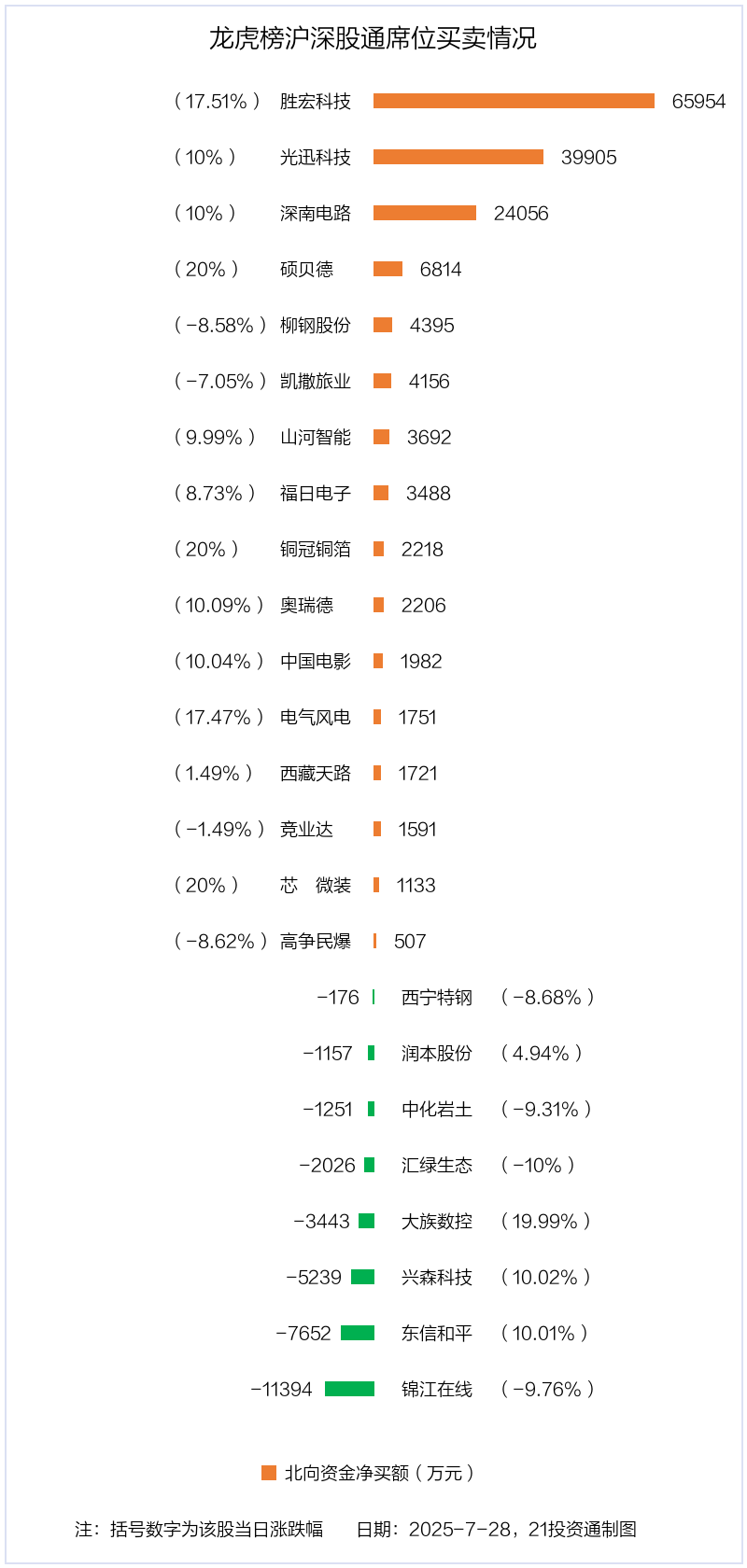Click the chart title 龙虎榜沪深股通席位买卖情况
This screenshot has height=1568, width=747.
(373, 38)
